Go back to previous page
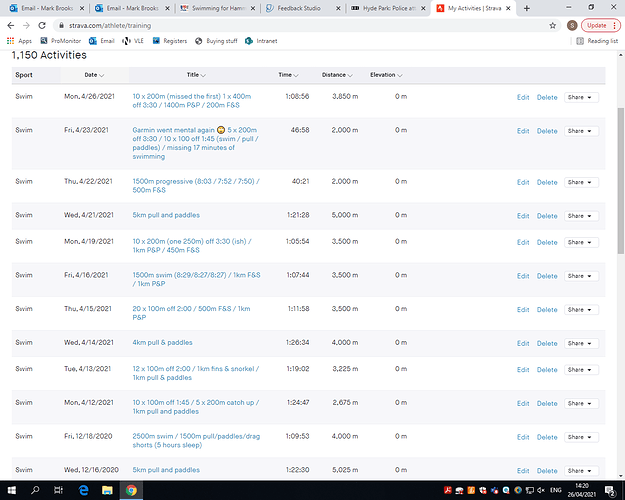625x500 pixels. (11, 26)
